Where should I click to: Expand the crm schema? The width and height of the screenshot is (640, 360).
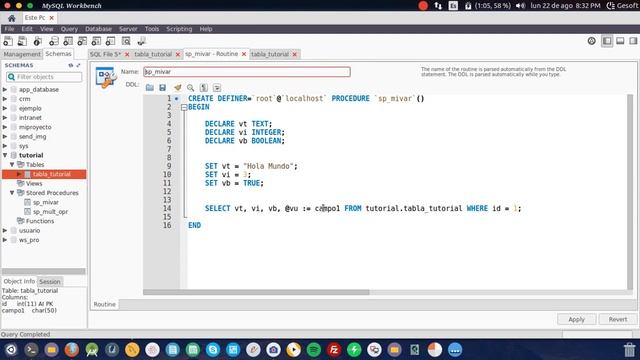pyautogui.click(x=5, y=99)
